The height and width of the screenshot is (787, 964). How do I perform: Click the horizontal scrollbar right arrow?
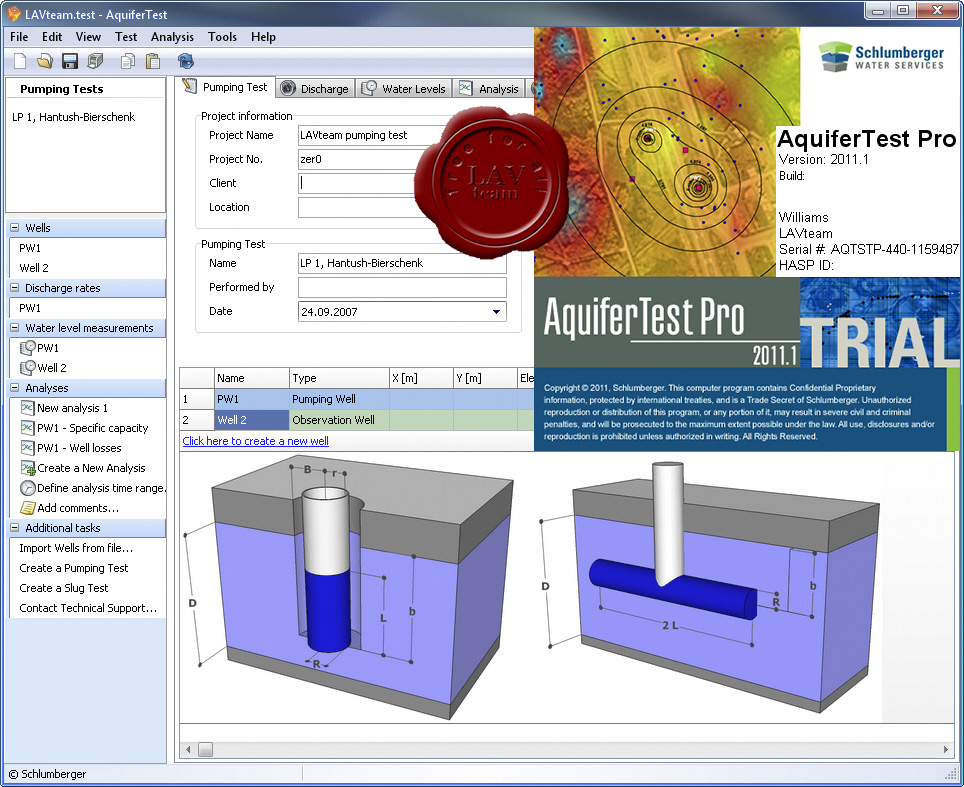(x=946, y=749)
